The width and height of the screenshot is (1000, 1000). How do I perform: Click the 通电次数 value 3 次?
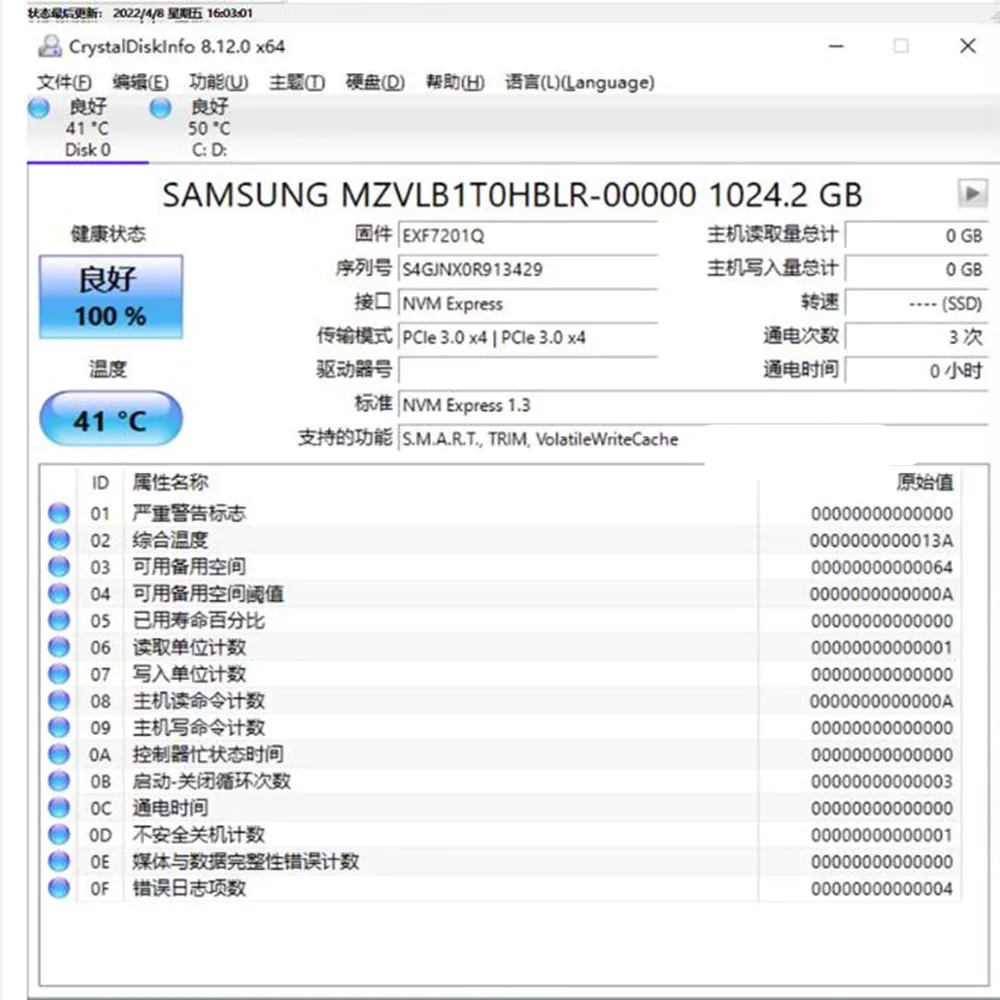coord(916,337)
